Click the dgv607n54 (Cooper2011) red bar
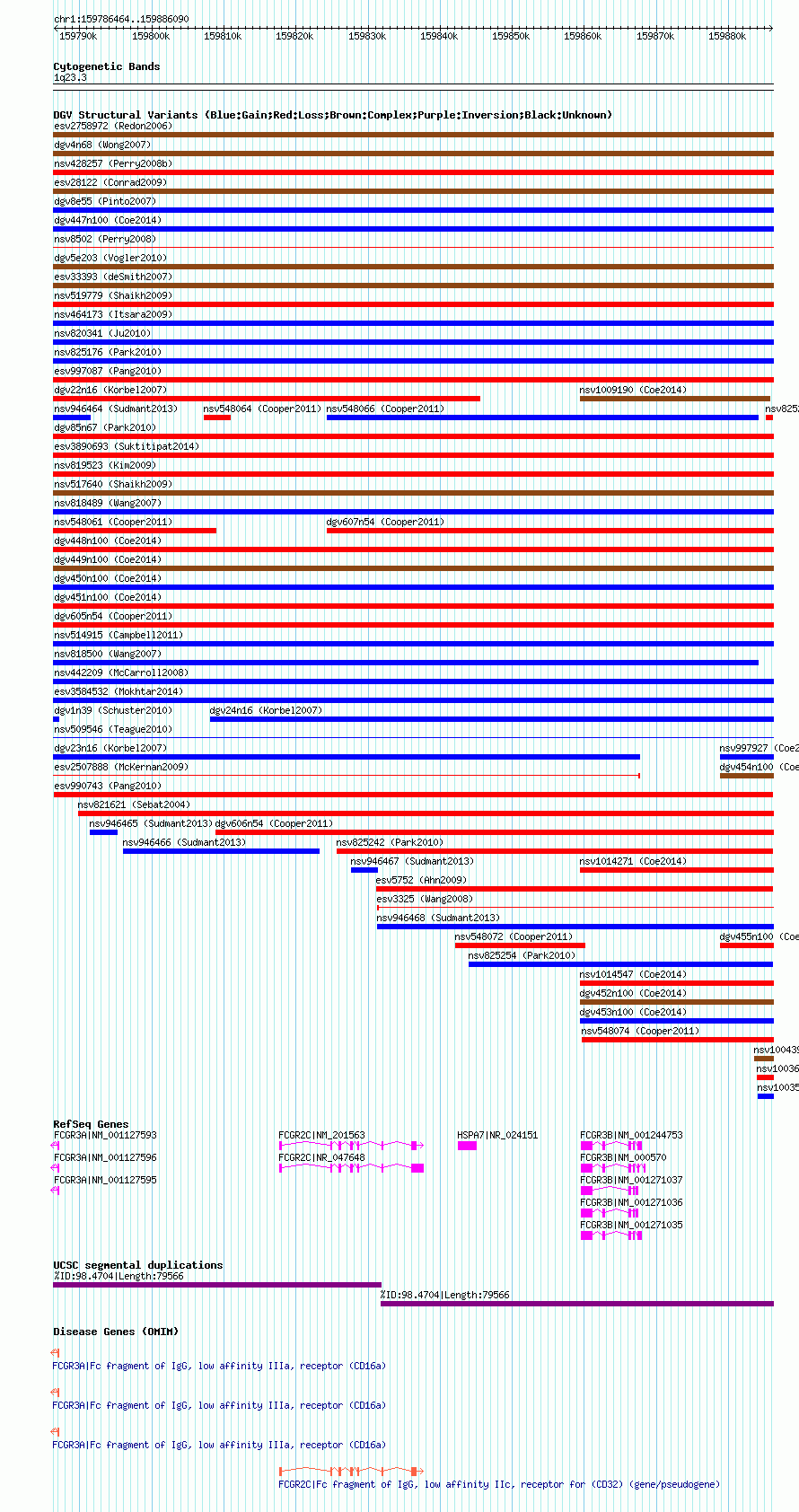This screenshot has width=799, height=1512. [550, 531]
